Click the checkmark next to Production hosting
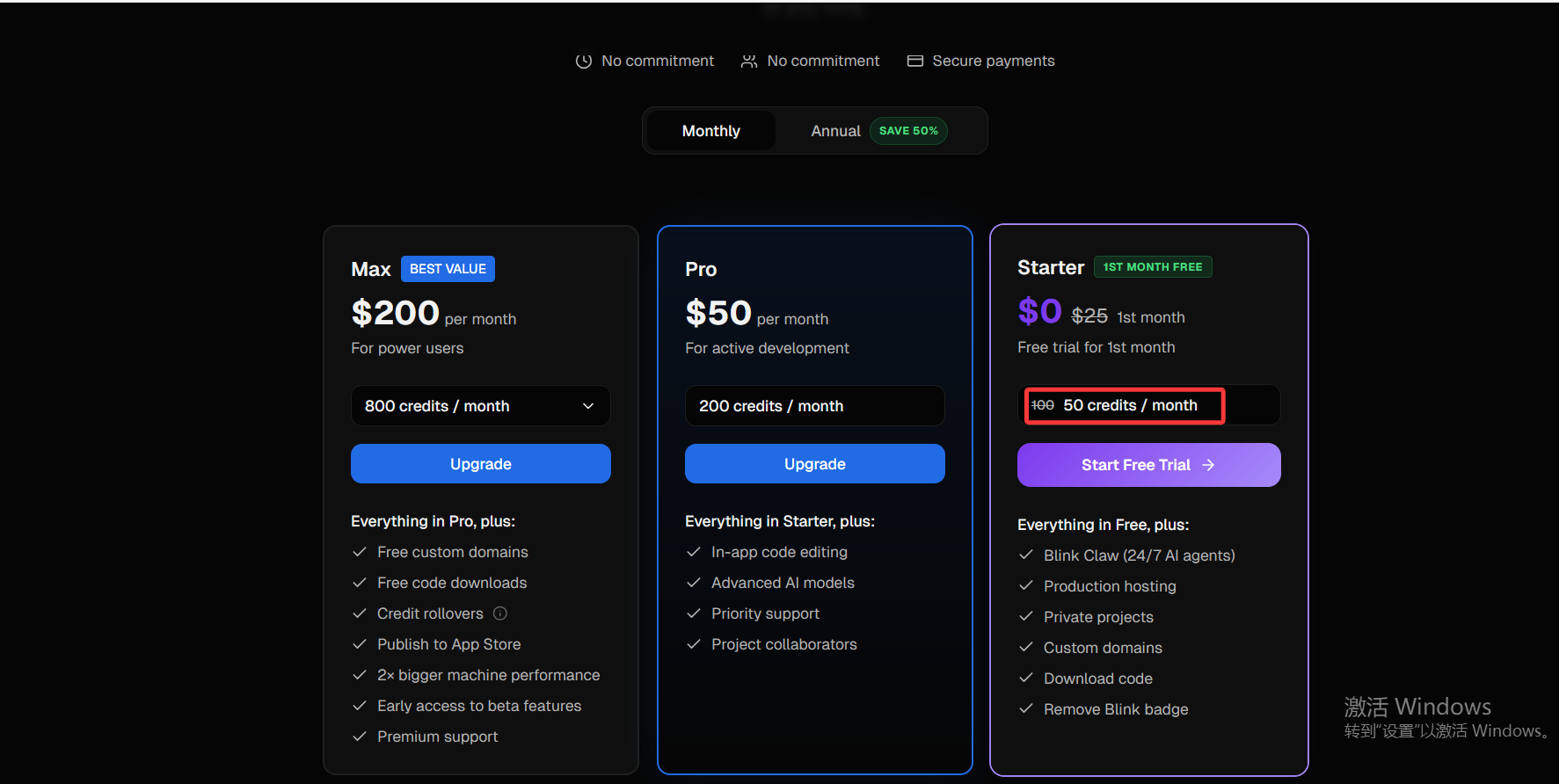This screenshot has height=784, width=1559. click(x=1025, y=586)
